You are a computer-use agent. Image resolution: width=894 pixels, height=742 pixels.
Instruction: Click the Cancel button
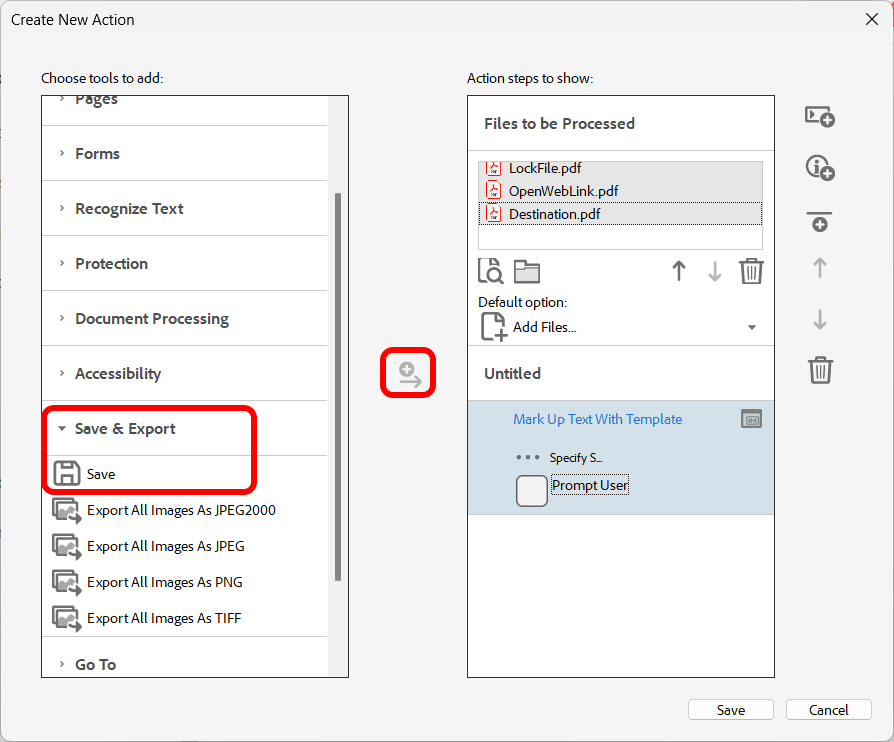[828, 710]
